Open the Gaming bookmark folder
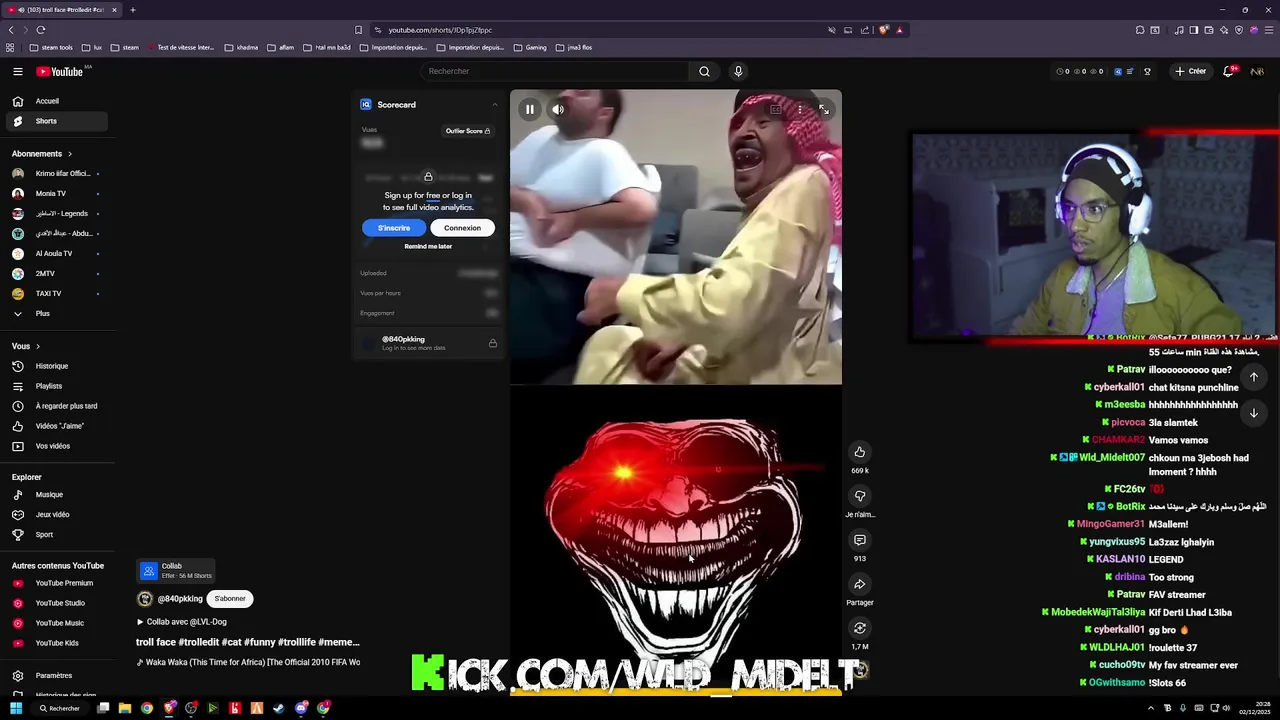This screenshot has width=1280, height=720. [530, 47]
